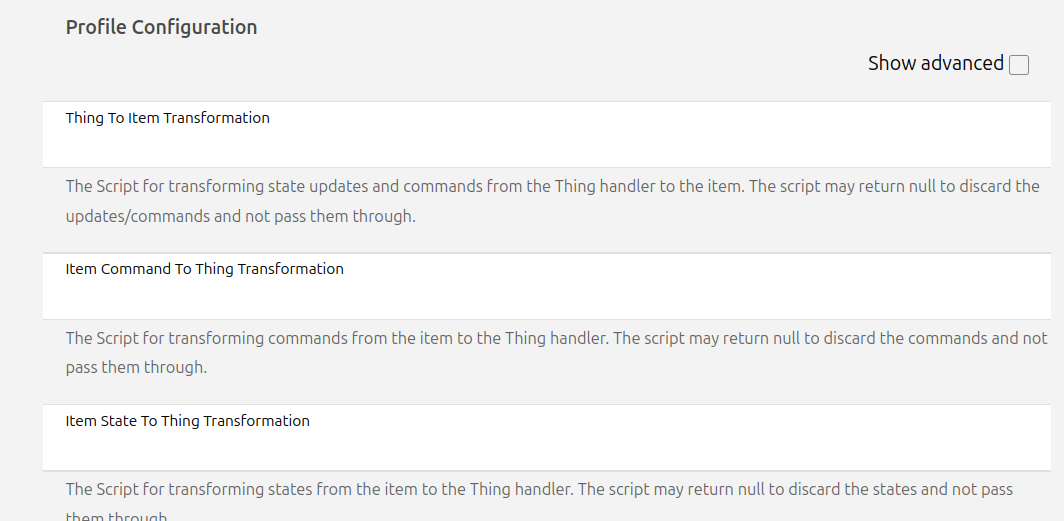This screenshot has height=521, width=1064.
Task: Click the Item State To Thing Transformation label
Action: tap(188, 421)
